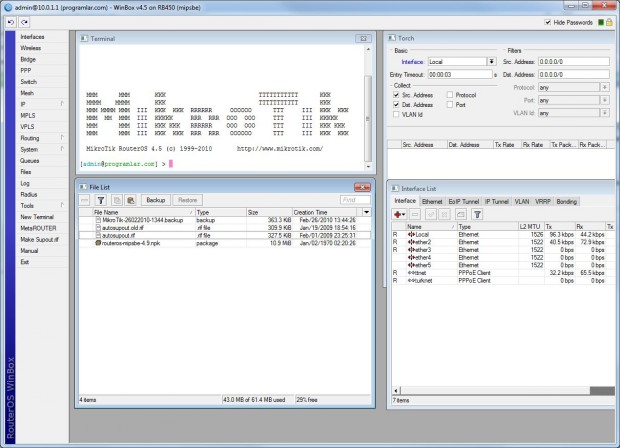Click the Torch window title icon

point(391,38)
